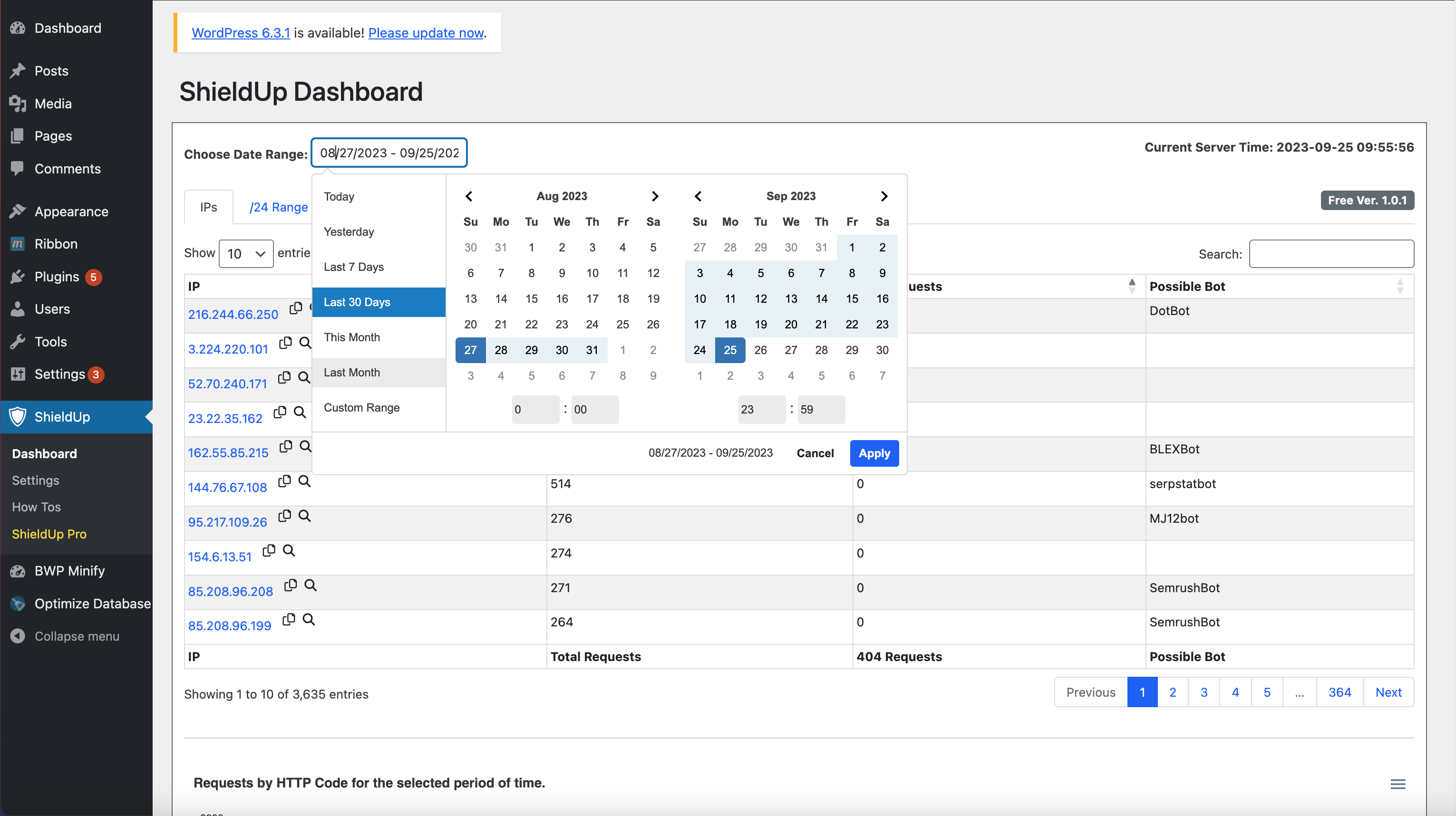Go to previous month in Aug 2023 calendar
The image size is (1456, 816).
469,196
